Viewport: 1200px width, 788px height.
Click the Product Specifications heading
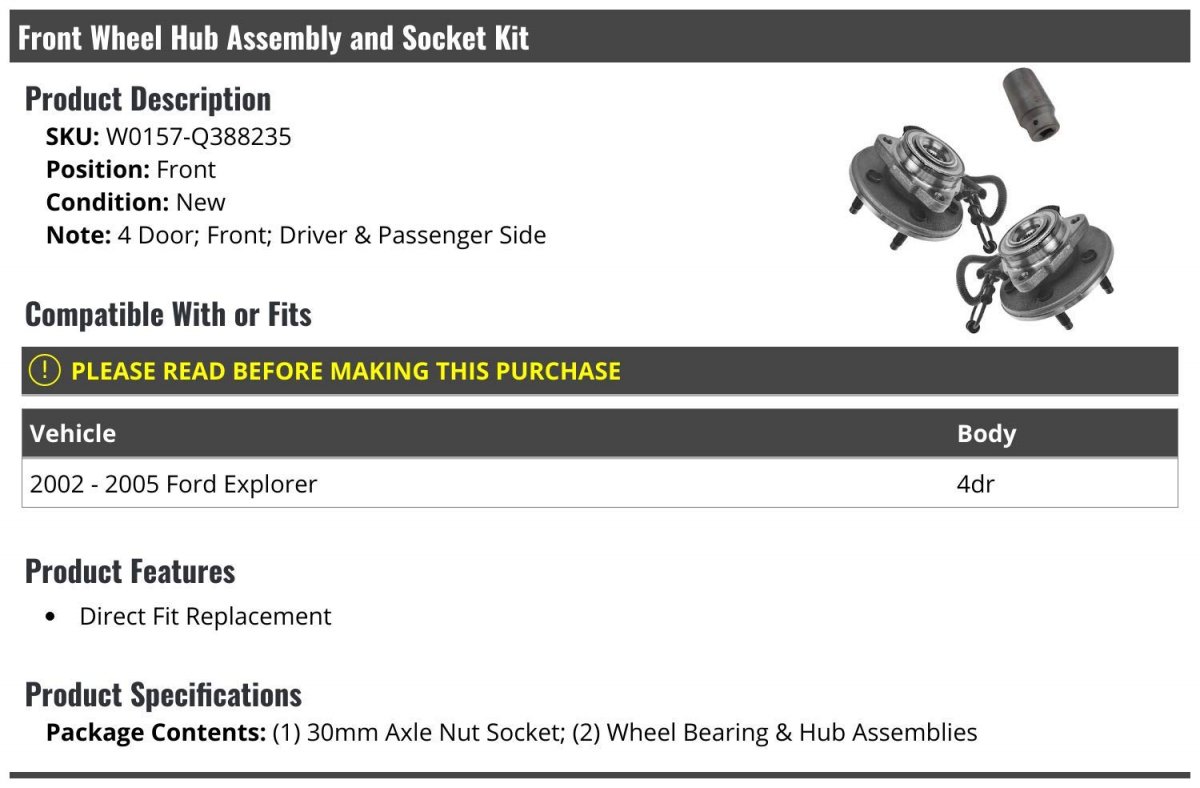click(163, 695)
